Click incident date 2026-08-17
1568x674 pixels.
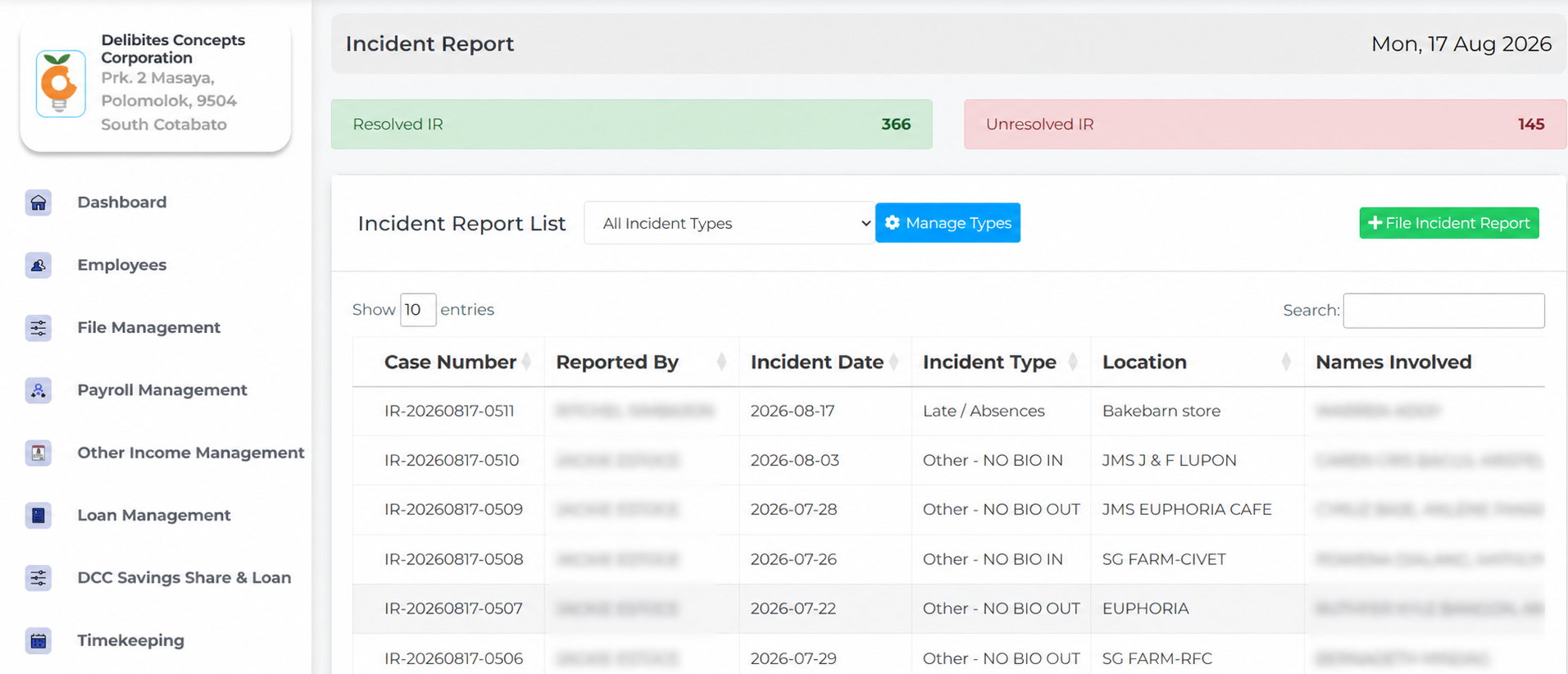click(793, 411)
